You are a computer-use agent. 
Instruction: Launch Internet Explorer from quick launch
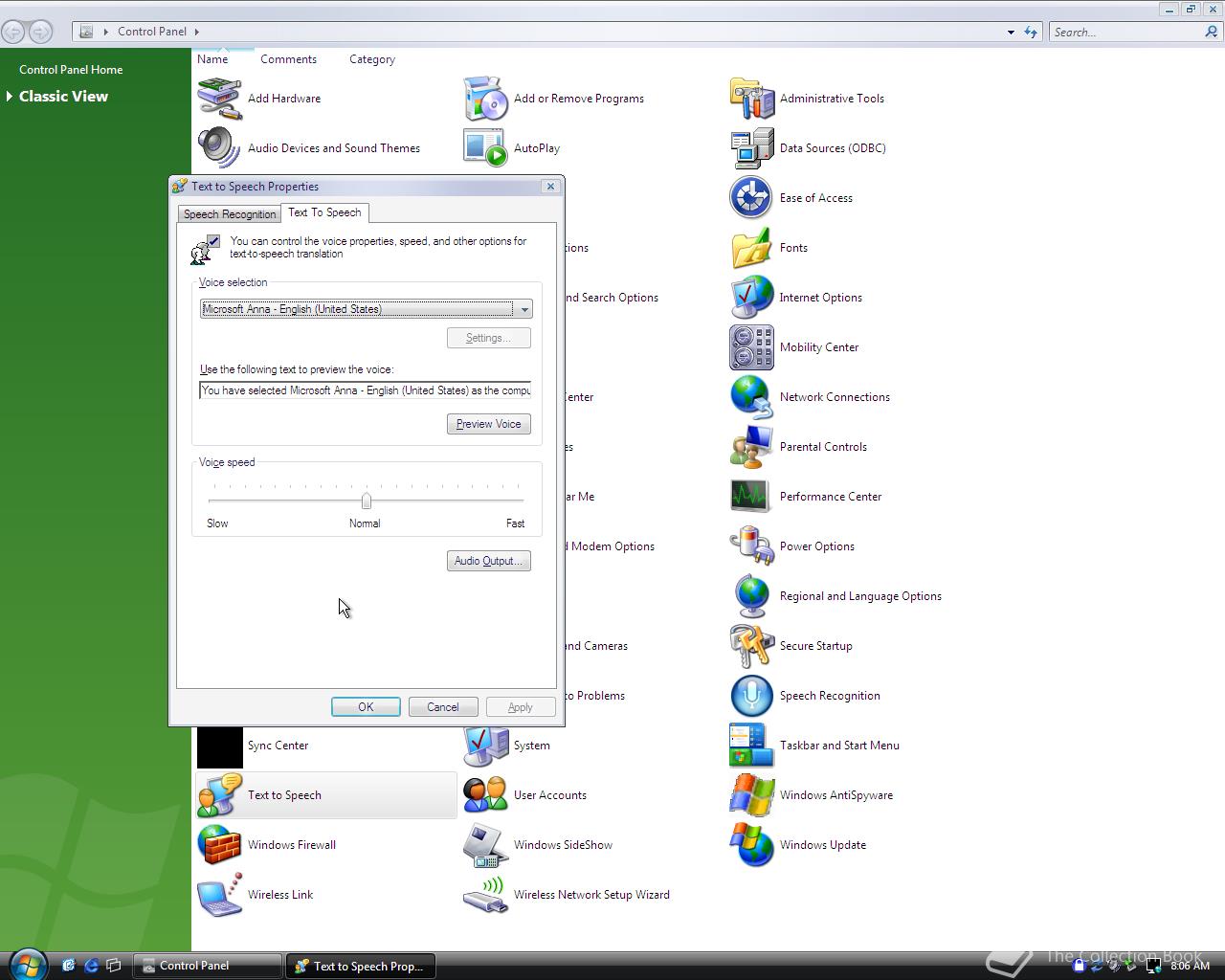point(92,966)
